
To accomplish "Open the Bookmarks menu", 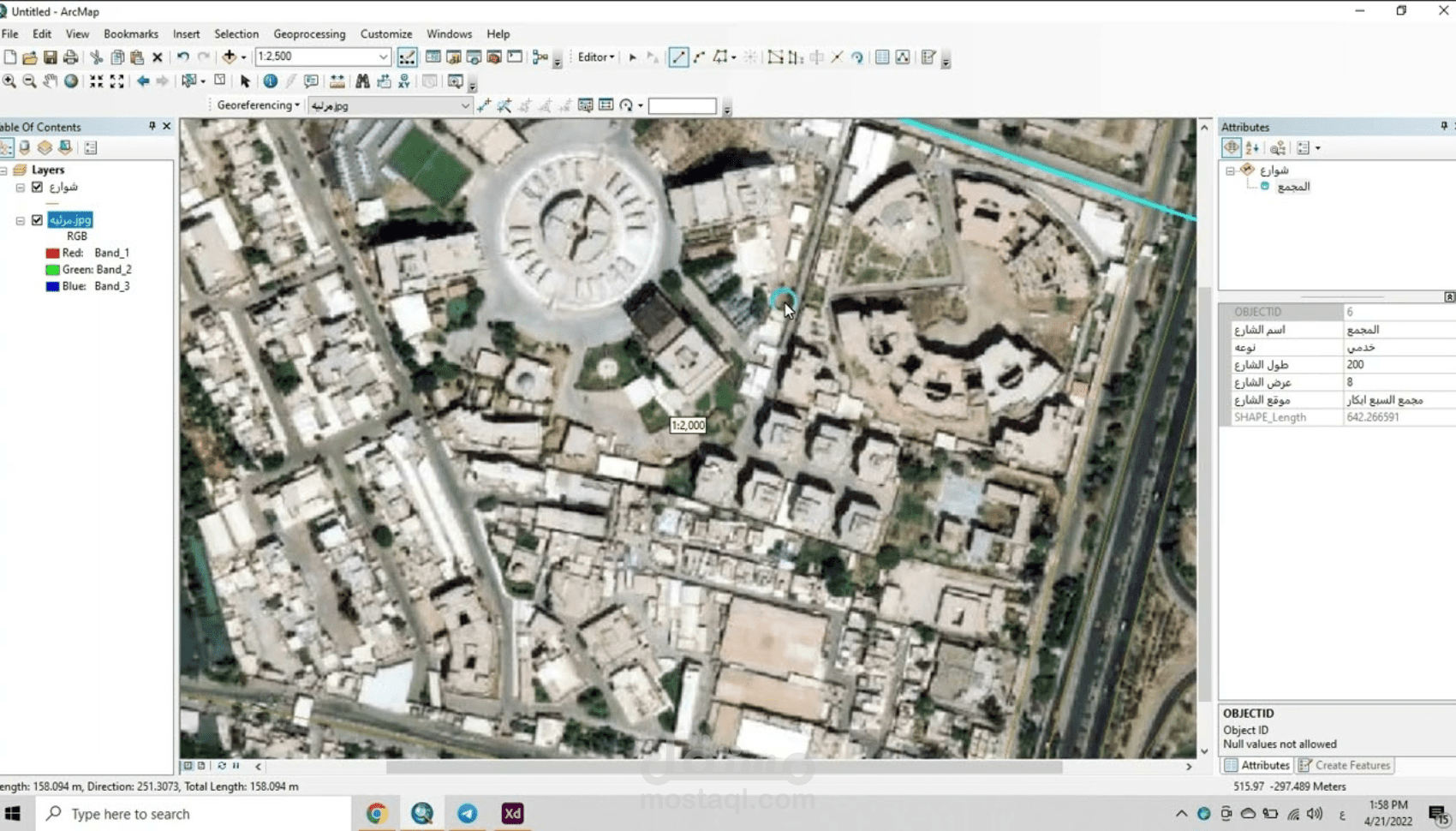I will [131, 34].
